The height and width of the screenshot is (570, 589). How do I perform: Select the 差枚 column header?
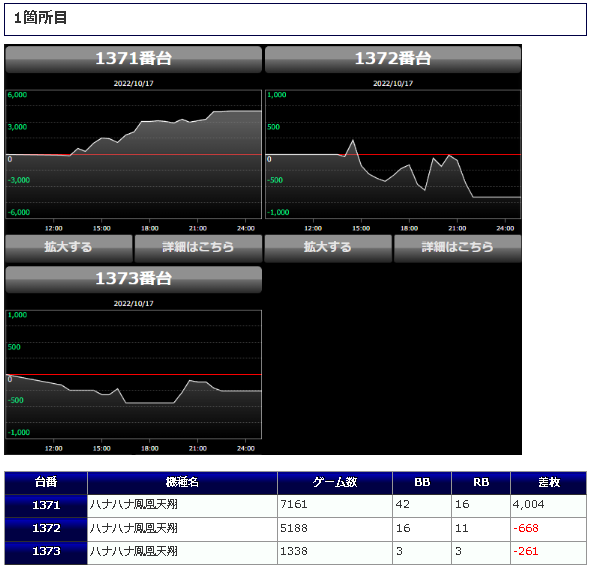(x=548, y=482)
